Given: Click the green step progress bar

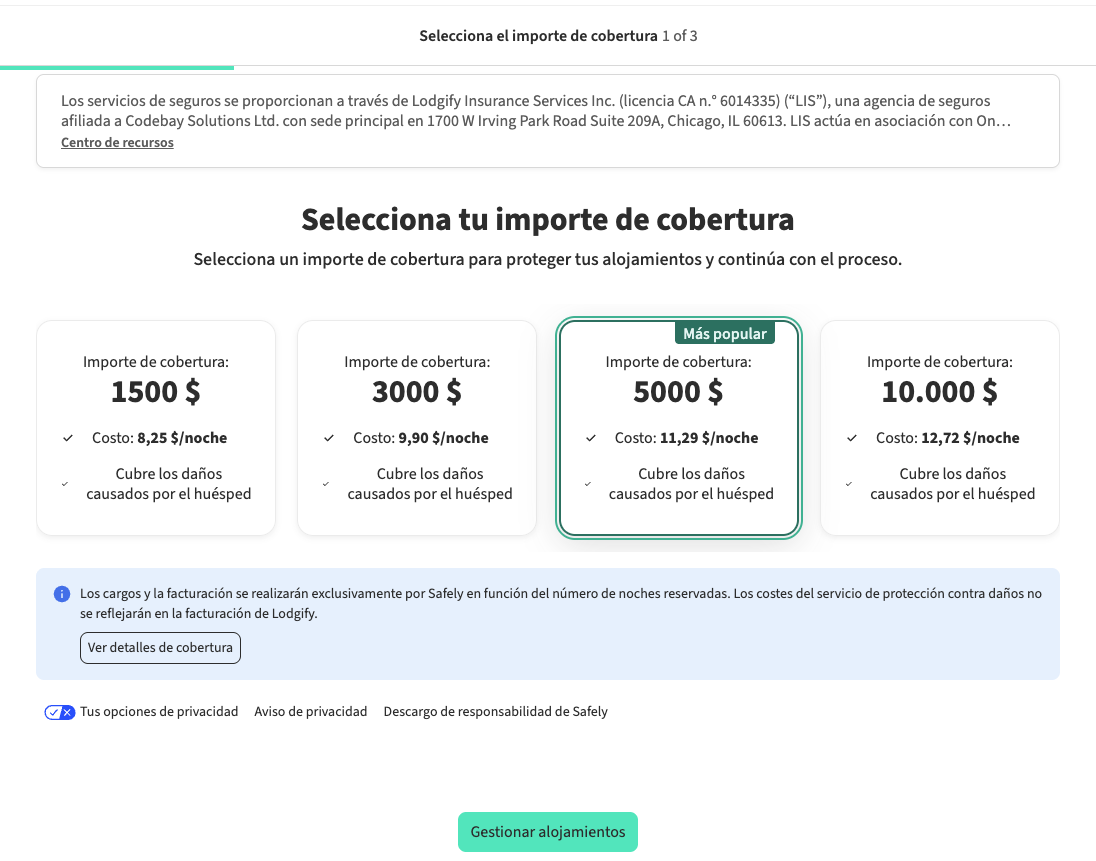Looking at the screenshot, I should point(117,68).
